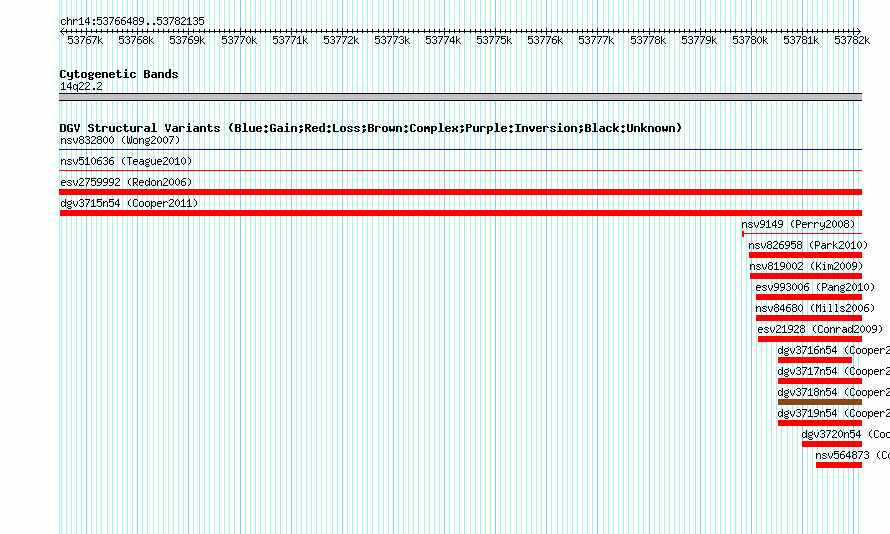The image size is (890, 534).
Task: Click the 53774k ruler position
Action: point(443,40)
